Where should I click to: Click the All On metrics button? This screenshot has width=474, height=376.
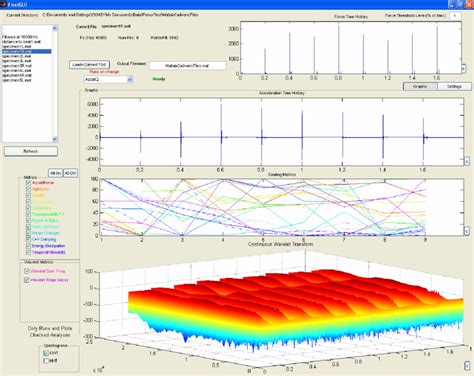tap(55, 173)
